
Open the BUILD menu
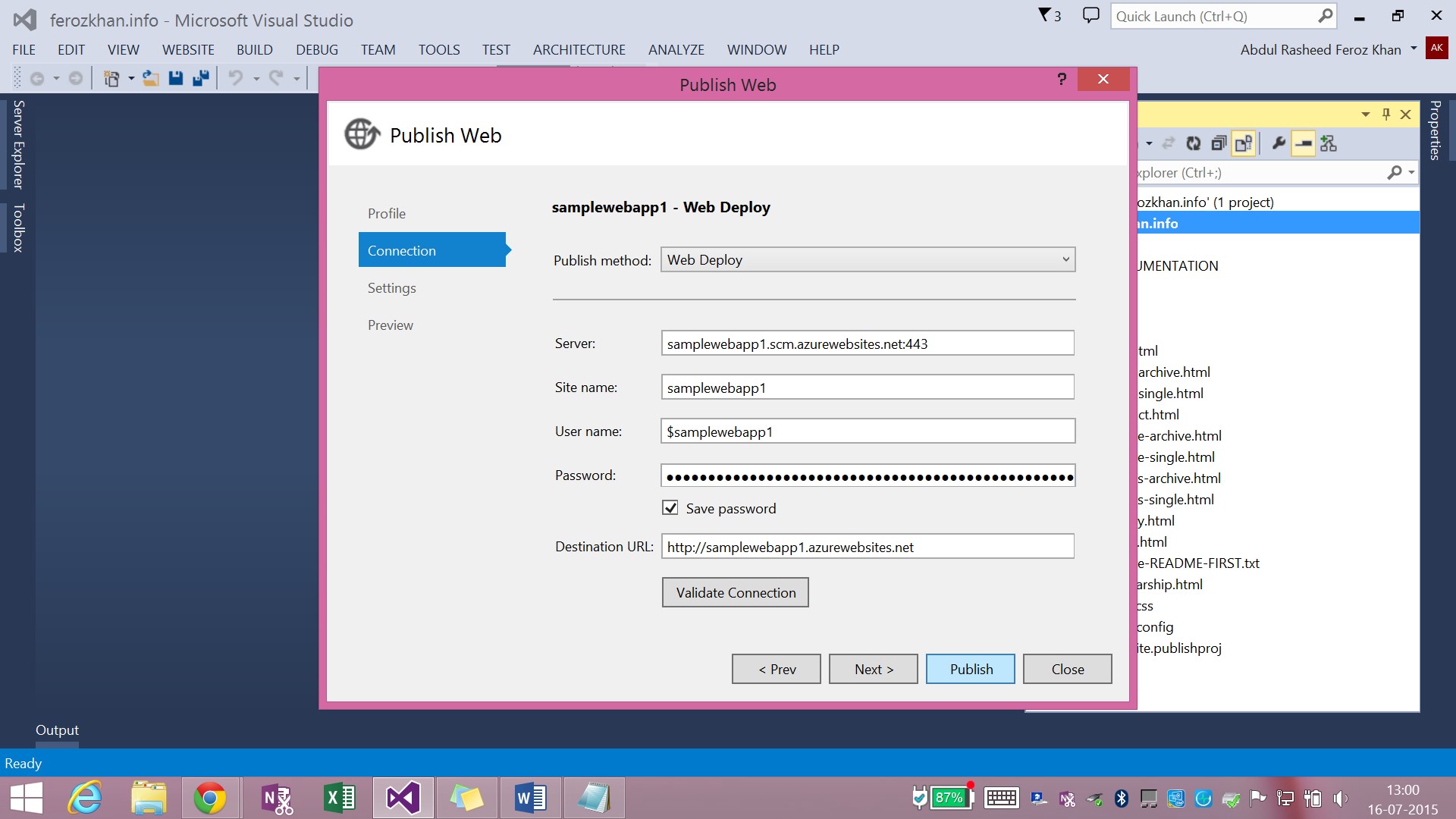click(x=254, y=49)
